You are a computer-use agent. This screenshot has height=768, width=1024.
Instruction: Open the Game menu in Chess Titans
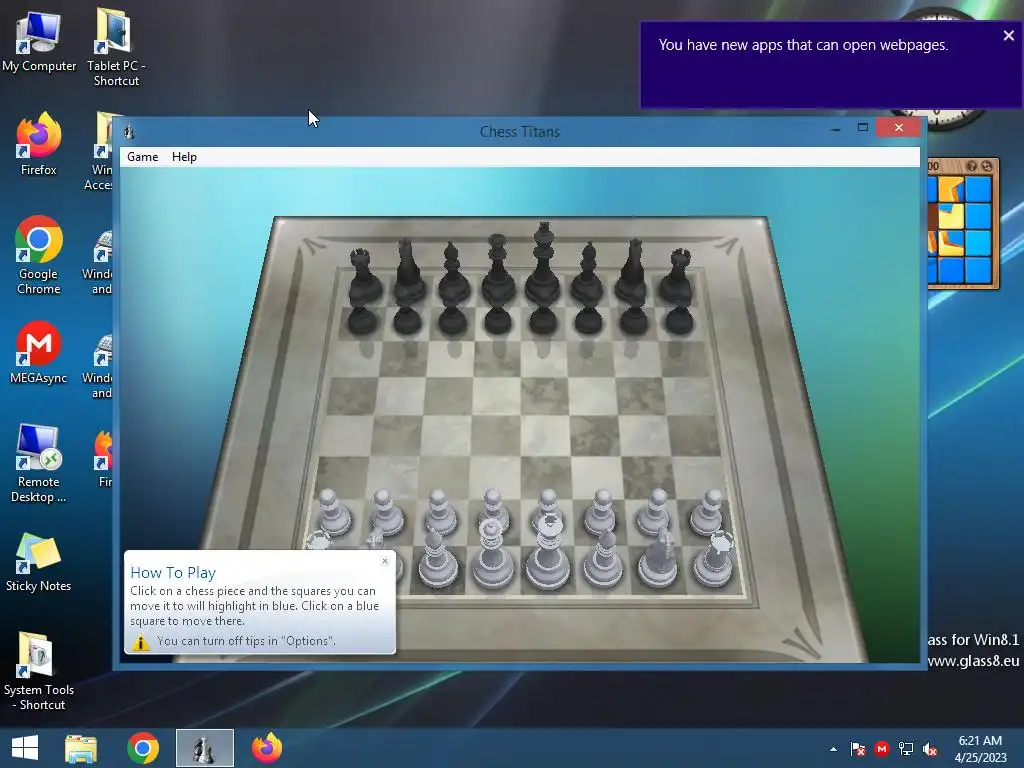[x=142, y=157]
